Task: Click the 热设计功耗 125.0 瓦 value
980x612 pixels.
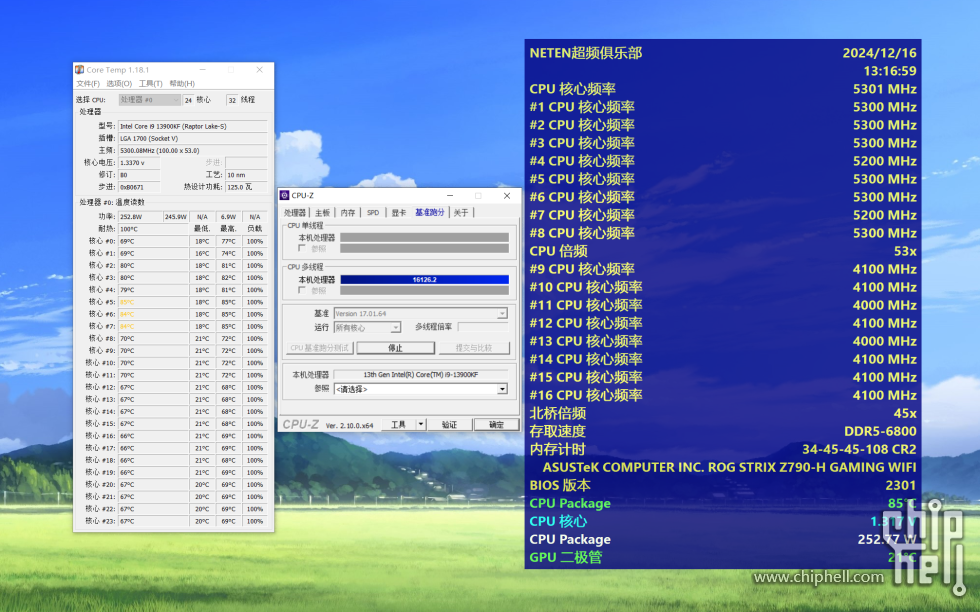Action: [x=246, y=187]
